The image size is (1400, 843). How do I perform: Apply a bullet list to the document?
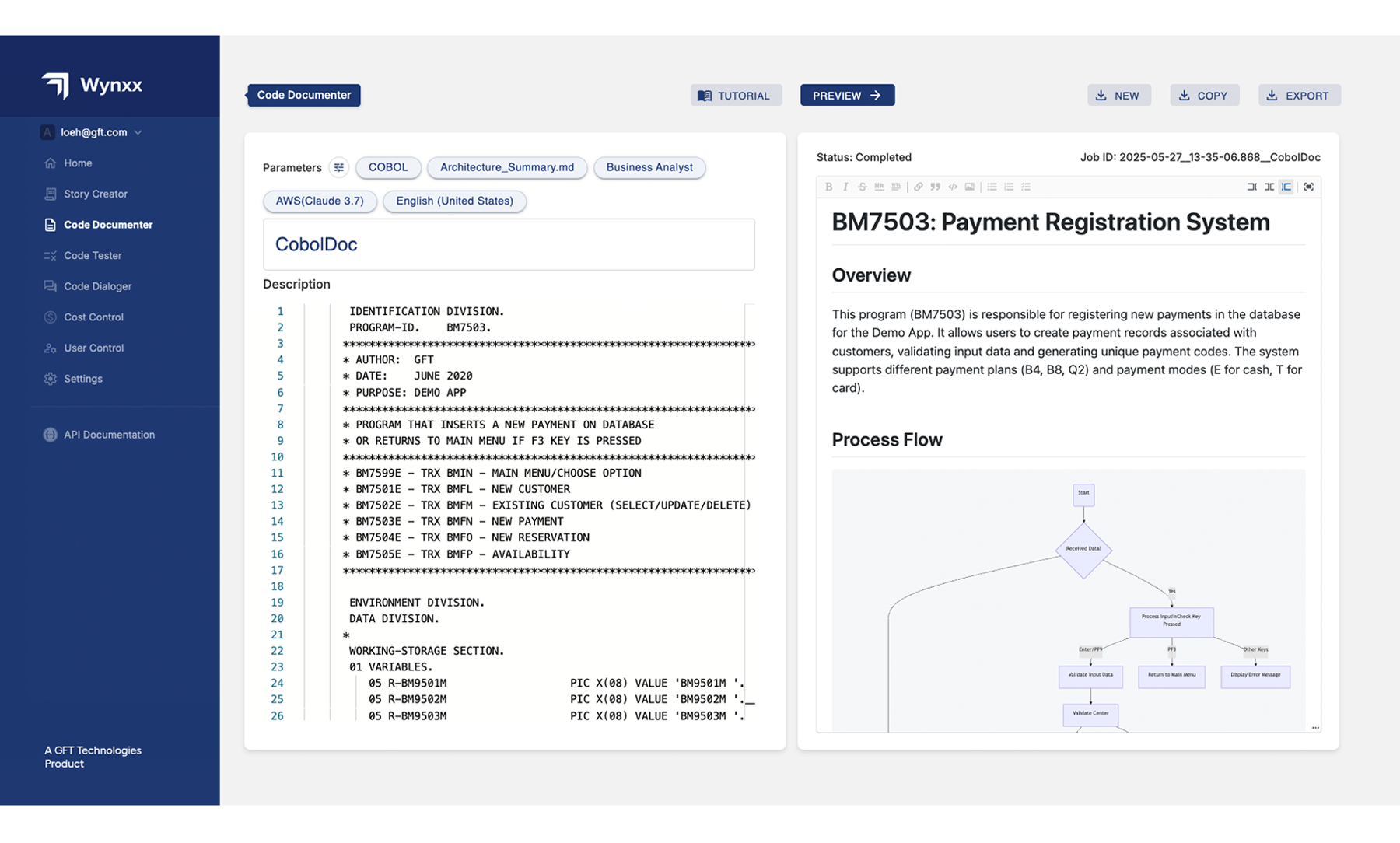click(992, 187)
